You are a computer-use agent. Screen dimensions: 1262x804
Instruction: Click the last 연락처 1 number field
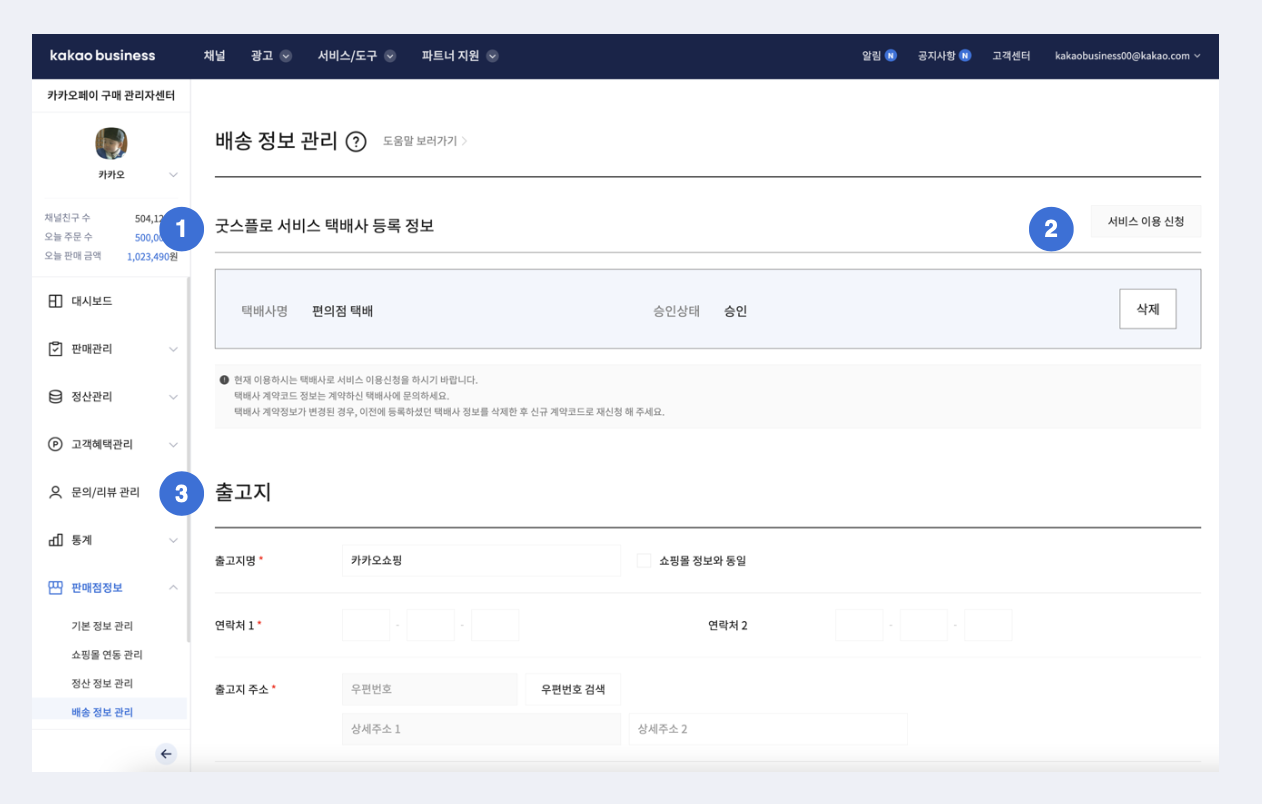[x=495, y=625]
